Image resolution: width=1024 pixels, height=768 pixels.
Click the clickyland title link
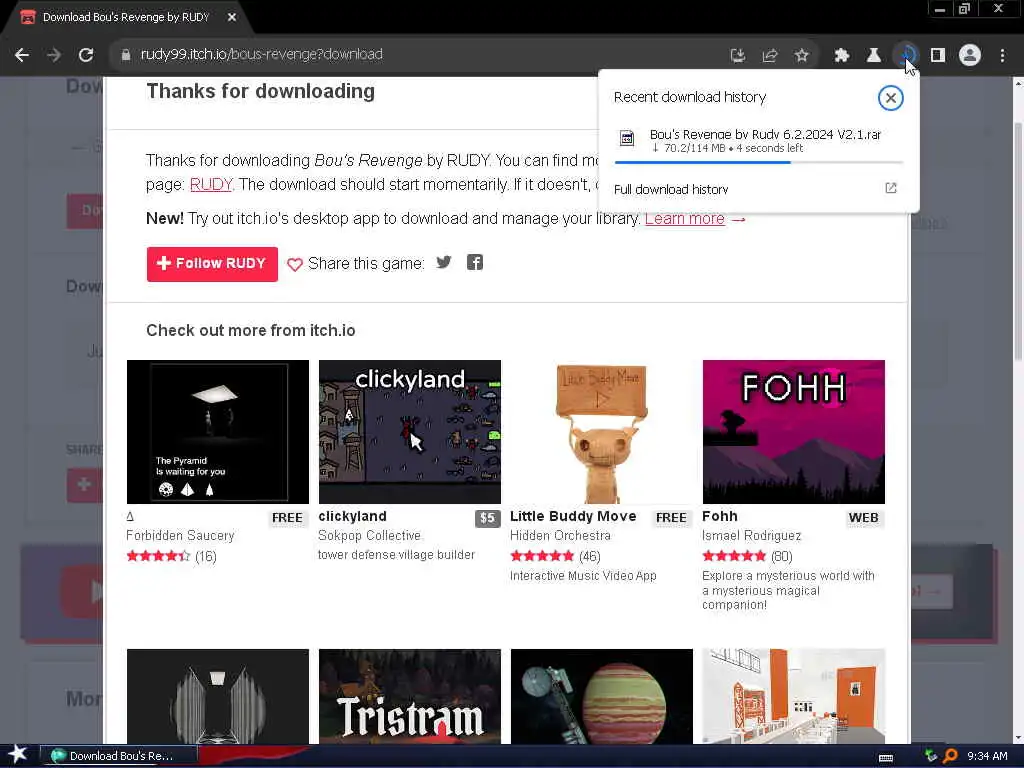pos(353,517)
